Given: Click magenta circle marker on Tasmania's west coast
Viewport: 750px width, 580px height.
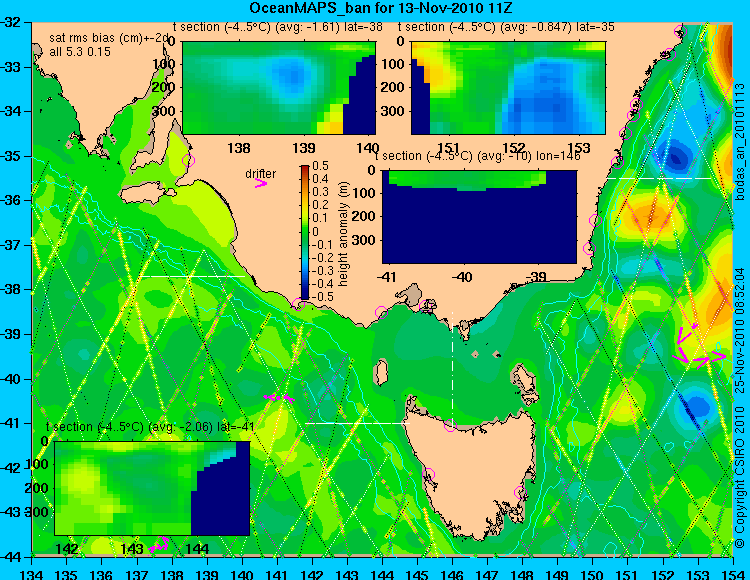Looking at the screenshot, I should [x=428, y=475].
